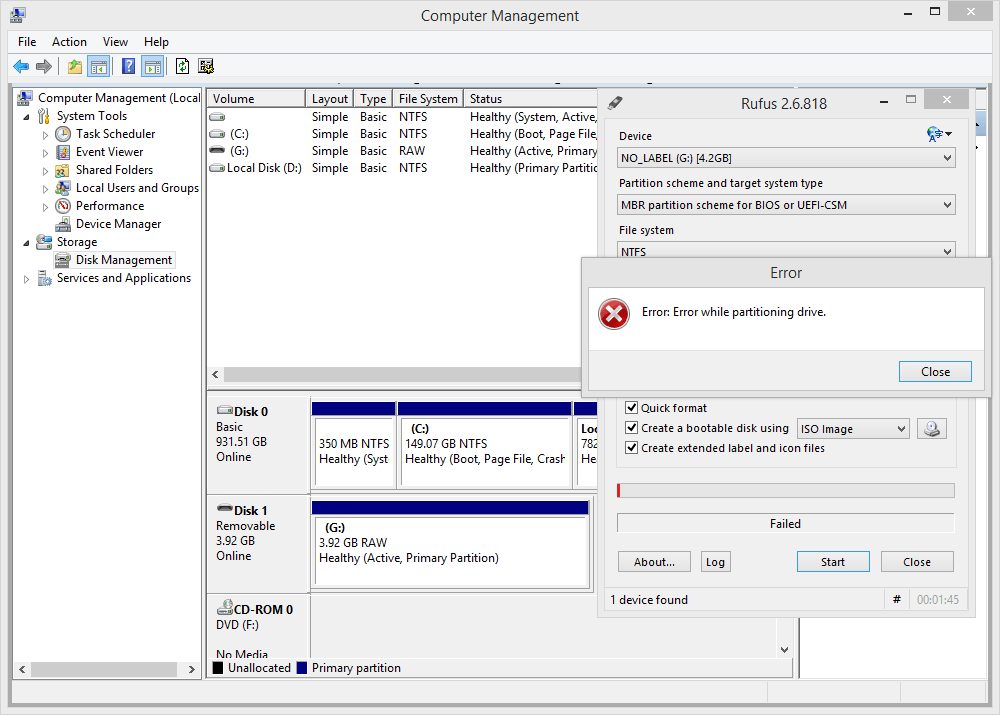Toggle the Show/Hide Console Tree toolbar icon

pyautogui.click(x=98, y=66)
